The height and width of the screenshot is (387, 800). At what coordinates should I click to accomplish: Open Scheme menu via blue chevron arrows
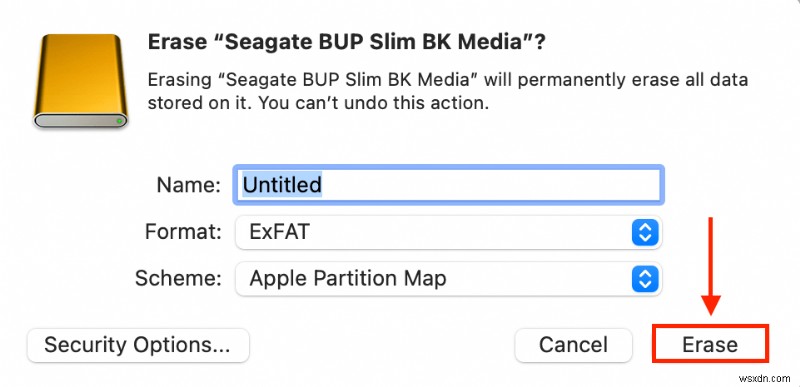645,279
